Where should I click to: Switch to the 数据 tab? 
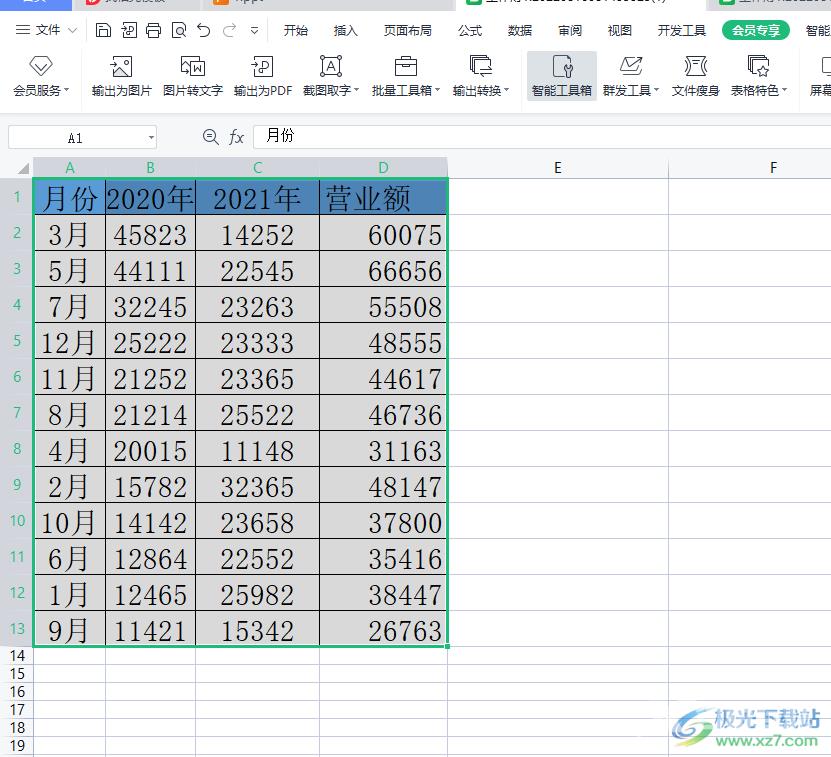tap(520, 31)
